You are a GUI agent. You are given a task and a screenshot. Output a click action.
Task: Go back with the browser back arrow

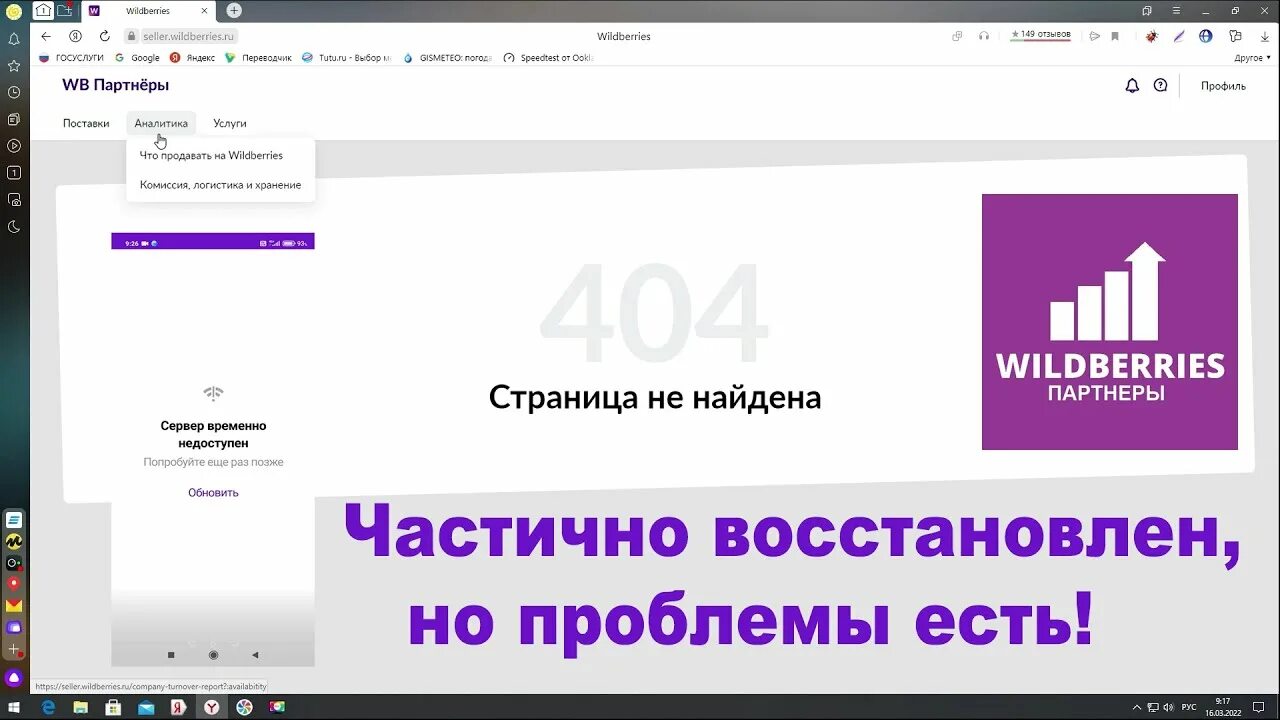coord(46,36)
